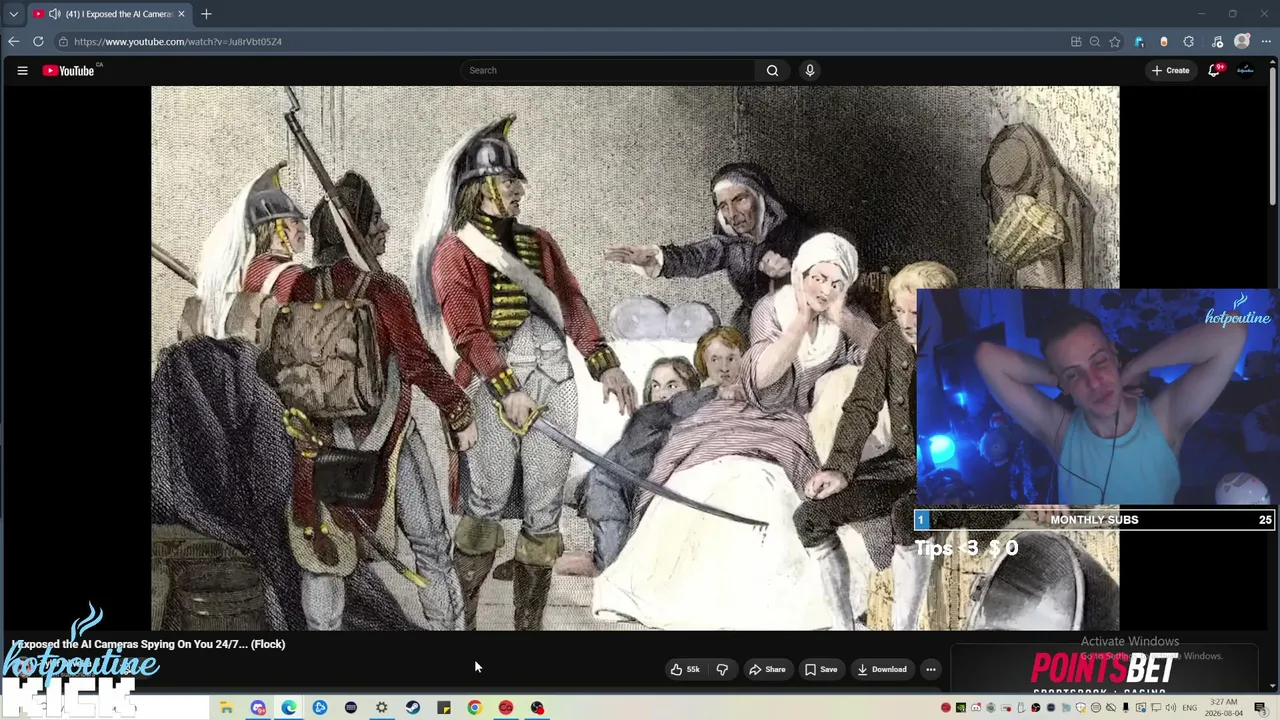Viewport: 1280px width, 720px height.
Task: Start voice search with microphone icon
Action: click(x=810, y=70)
